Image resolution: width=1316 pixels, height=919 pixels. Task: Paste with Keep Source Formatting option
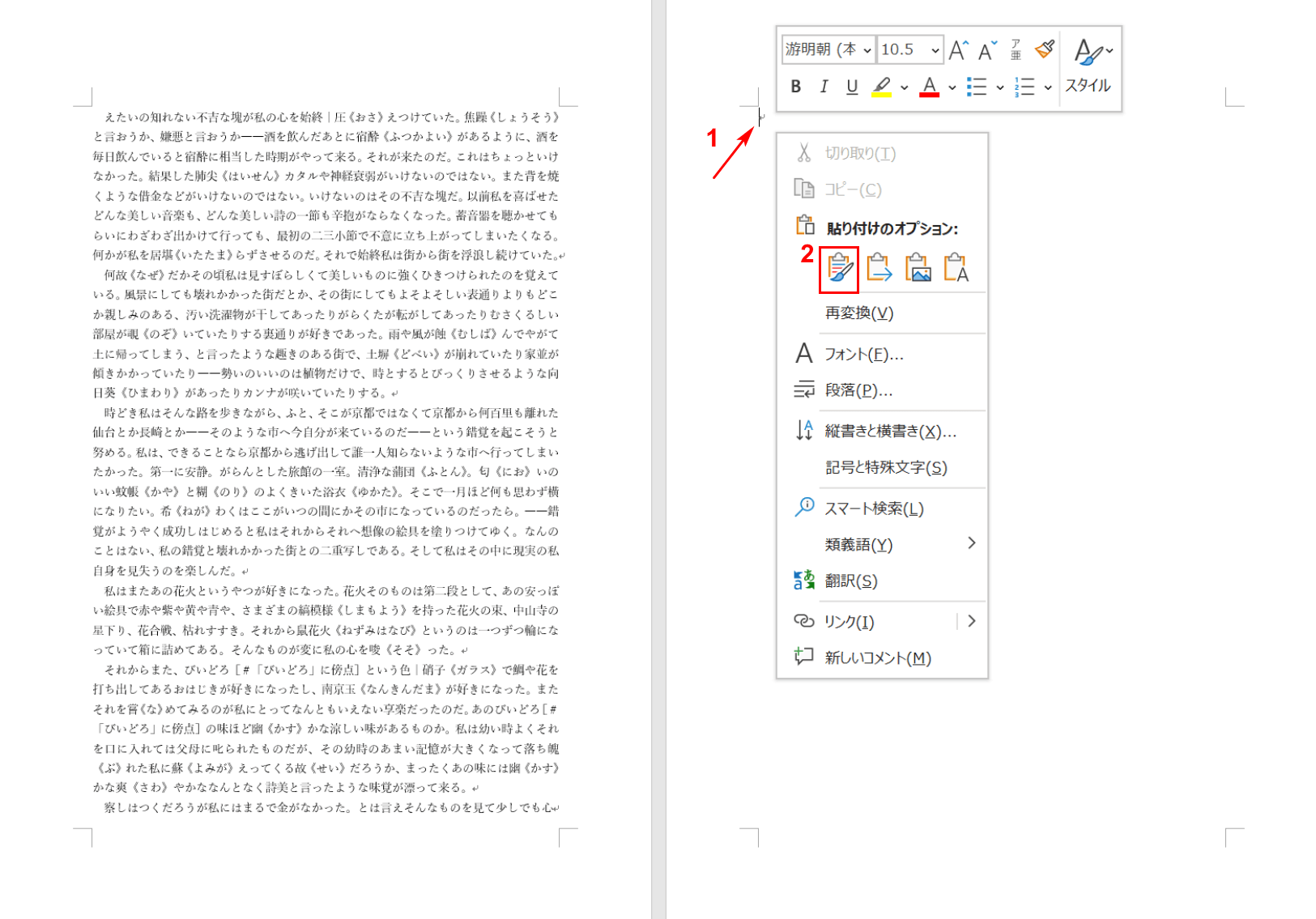point(839,268)
